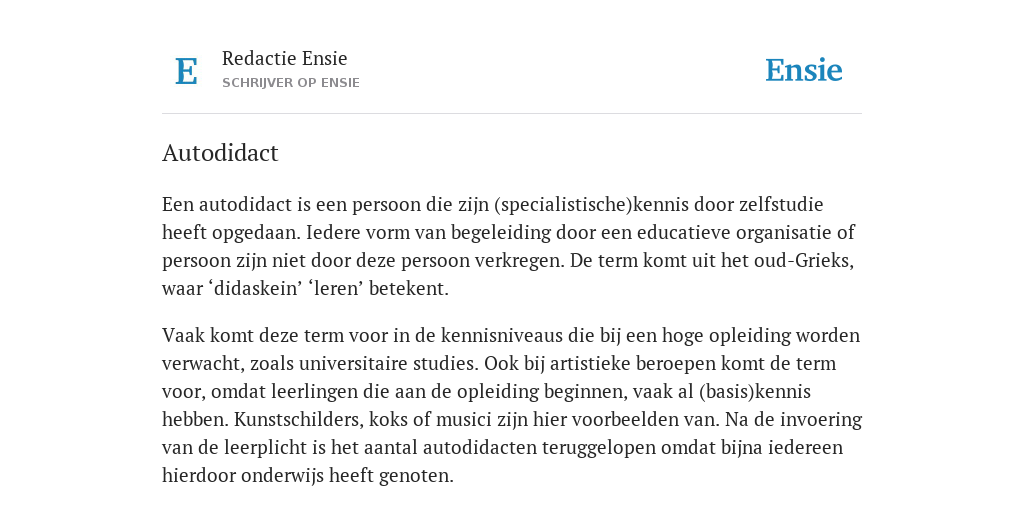This screenshot has height=512, width=1024.
Task: Click the word (basis)kennis
Action: coord(754,391)
